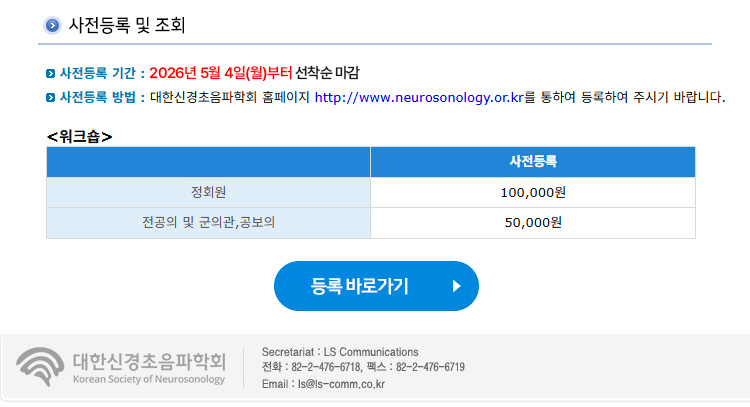The image size is (750, 407).
Task: Click the blue circle icon beside 사전등록 및 조회
Action: (x=53, y=26)
